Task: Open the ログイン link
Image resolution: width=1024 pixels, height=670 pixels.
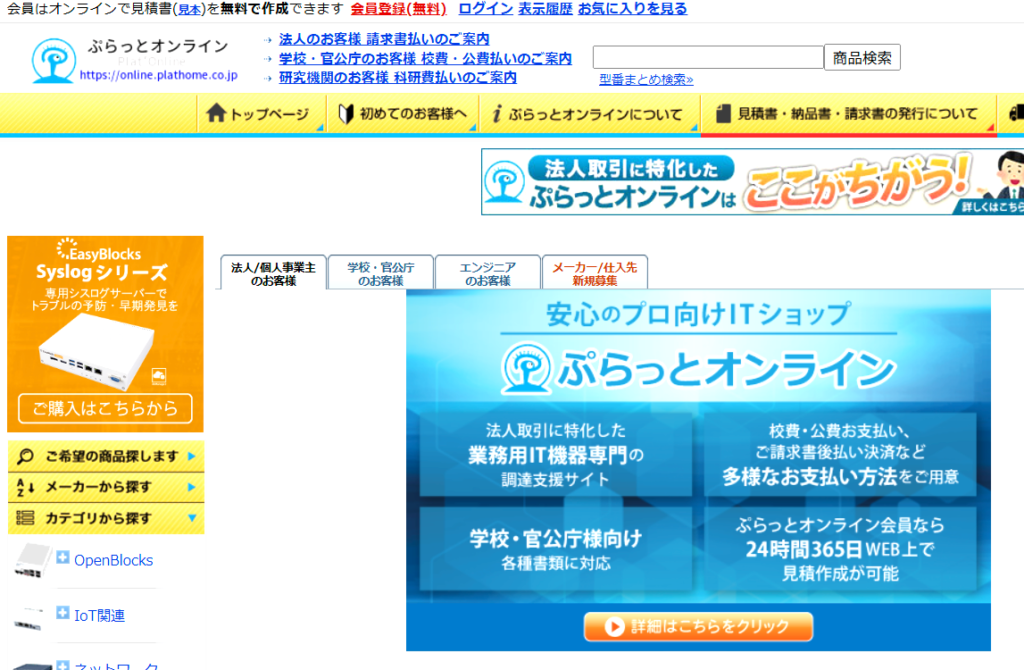Action: (x=485, y=8)
